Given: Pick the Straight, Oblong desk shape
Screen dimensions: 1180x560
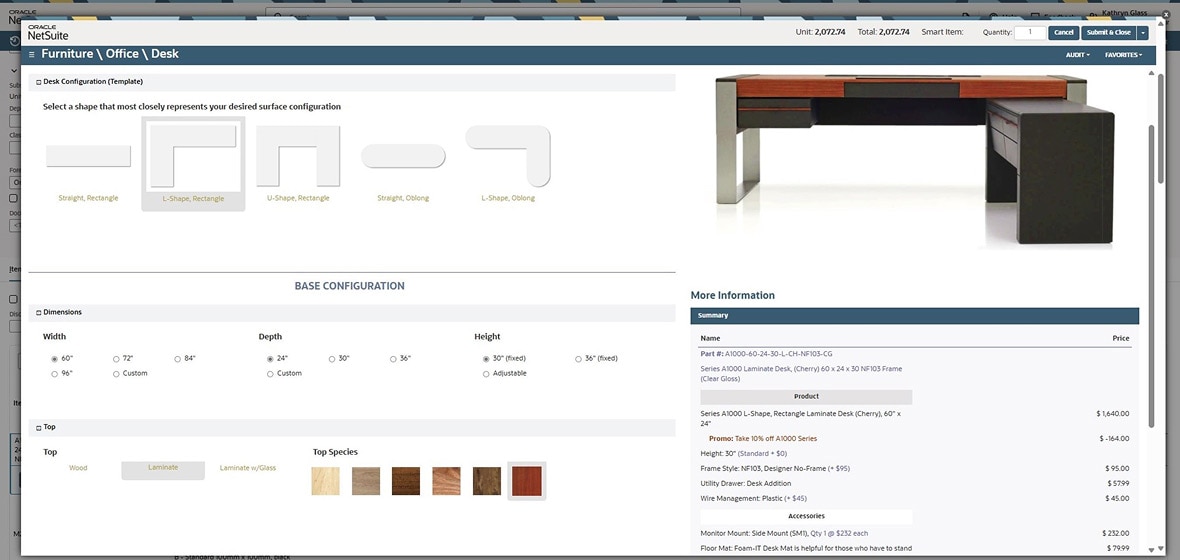Looking at the screenshot, I should tap(403, 157).
